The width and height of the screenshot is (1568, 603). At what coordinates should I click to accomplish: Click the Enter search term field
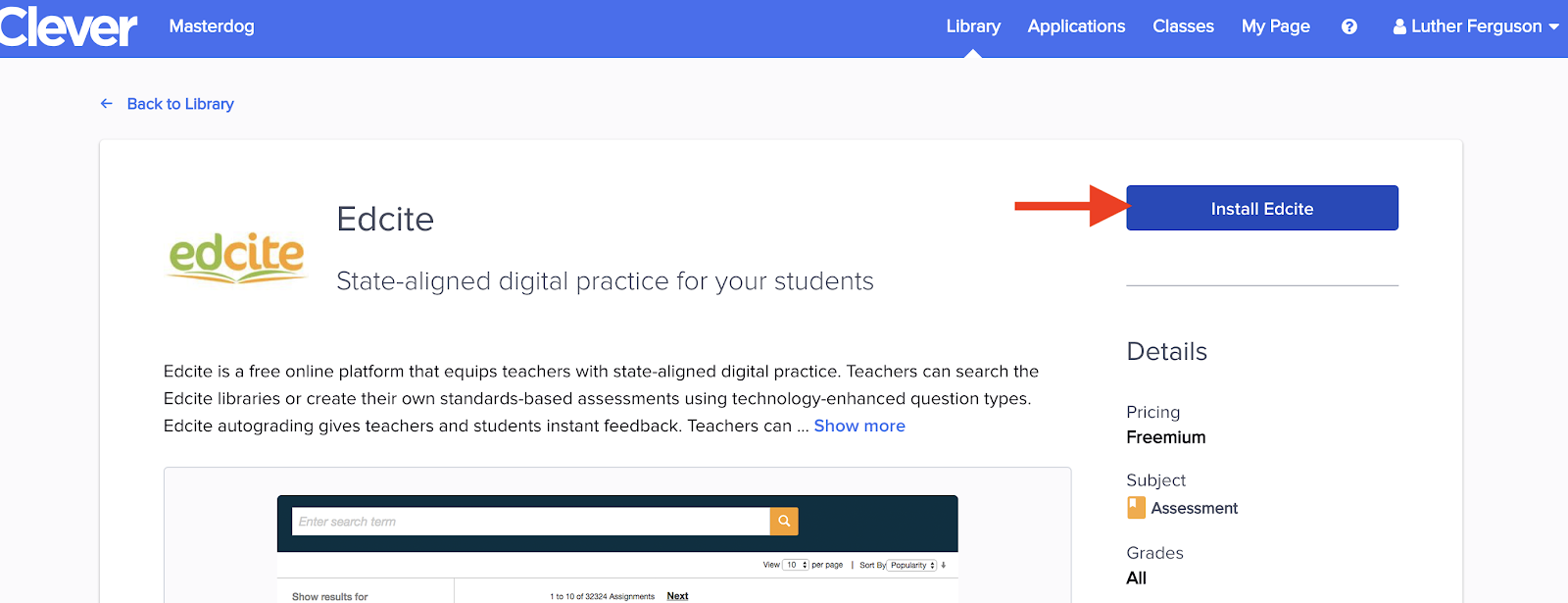click(531, 521)
